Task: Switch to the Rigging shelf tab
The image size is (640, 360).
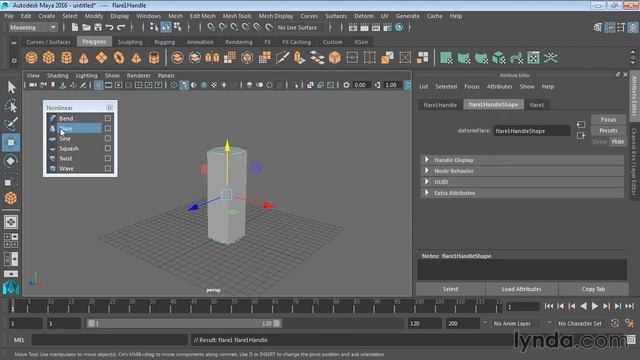Action: pos(164,42)
